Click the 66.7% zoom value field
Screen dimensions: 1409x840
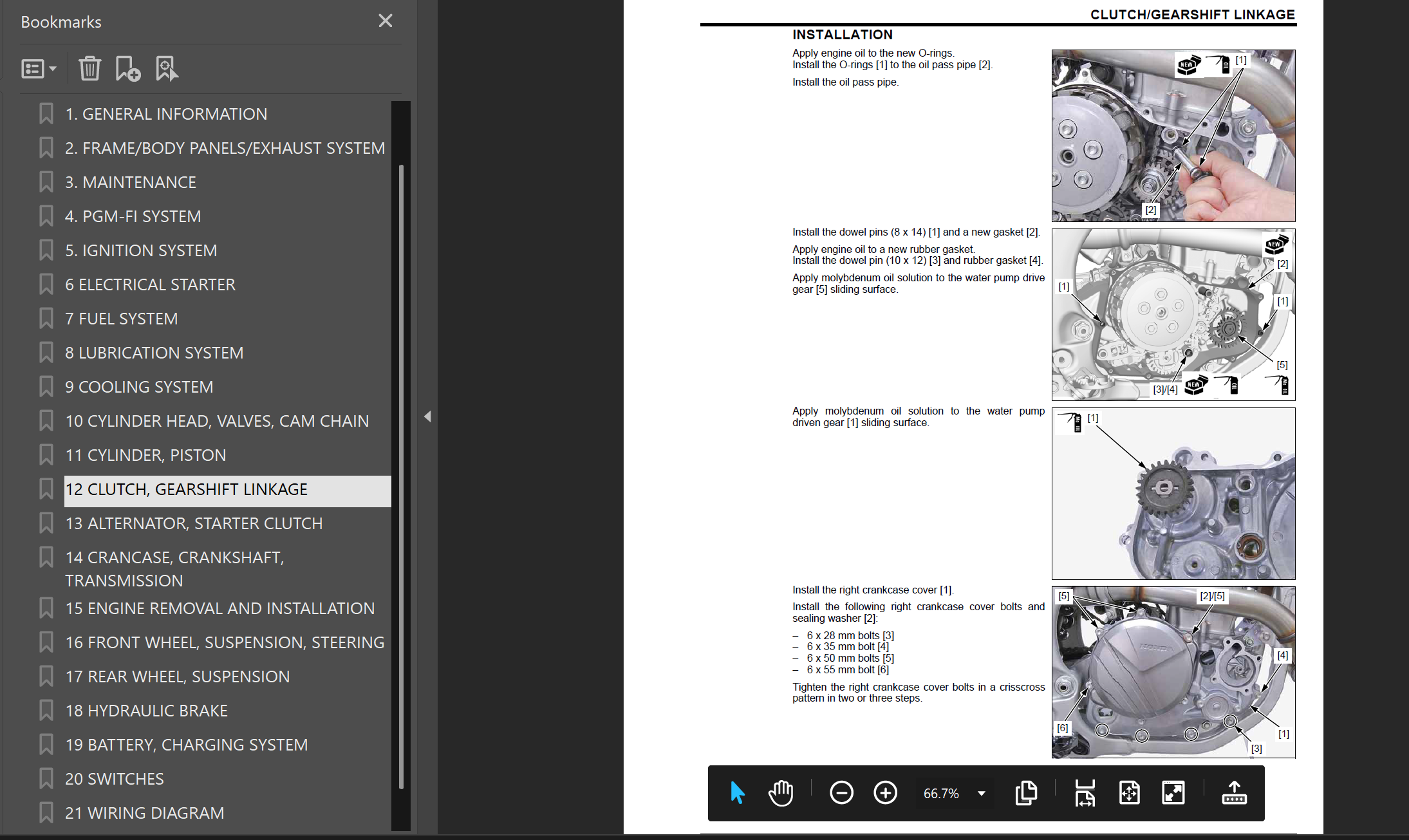(941, 794)
